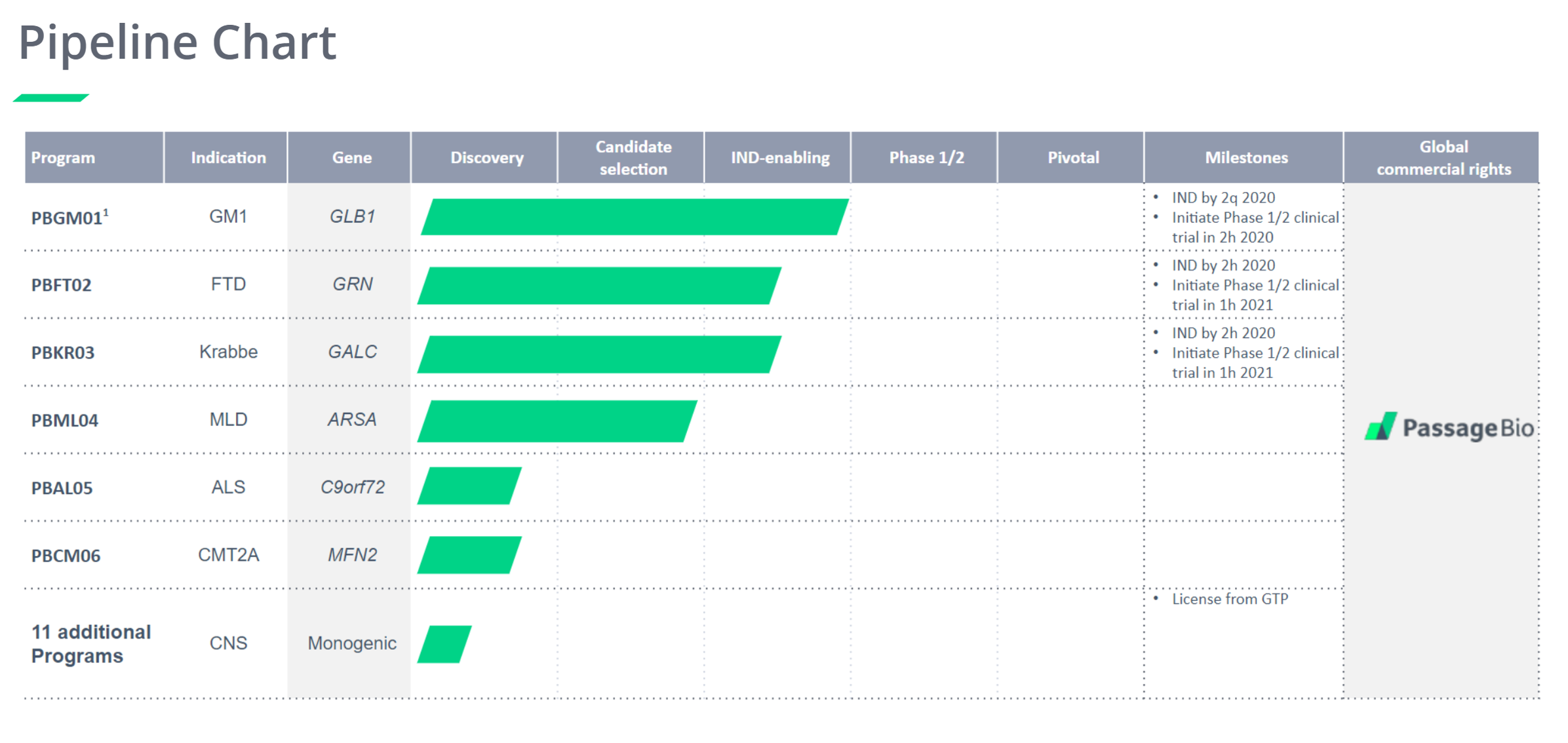Select the Phase 1/2 column header
This screenshot has width=1568, height=743.
point(926,158)
